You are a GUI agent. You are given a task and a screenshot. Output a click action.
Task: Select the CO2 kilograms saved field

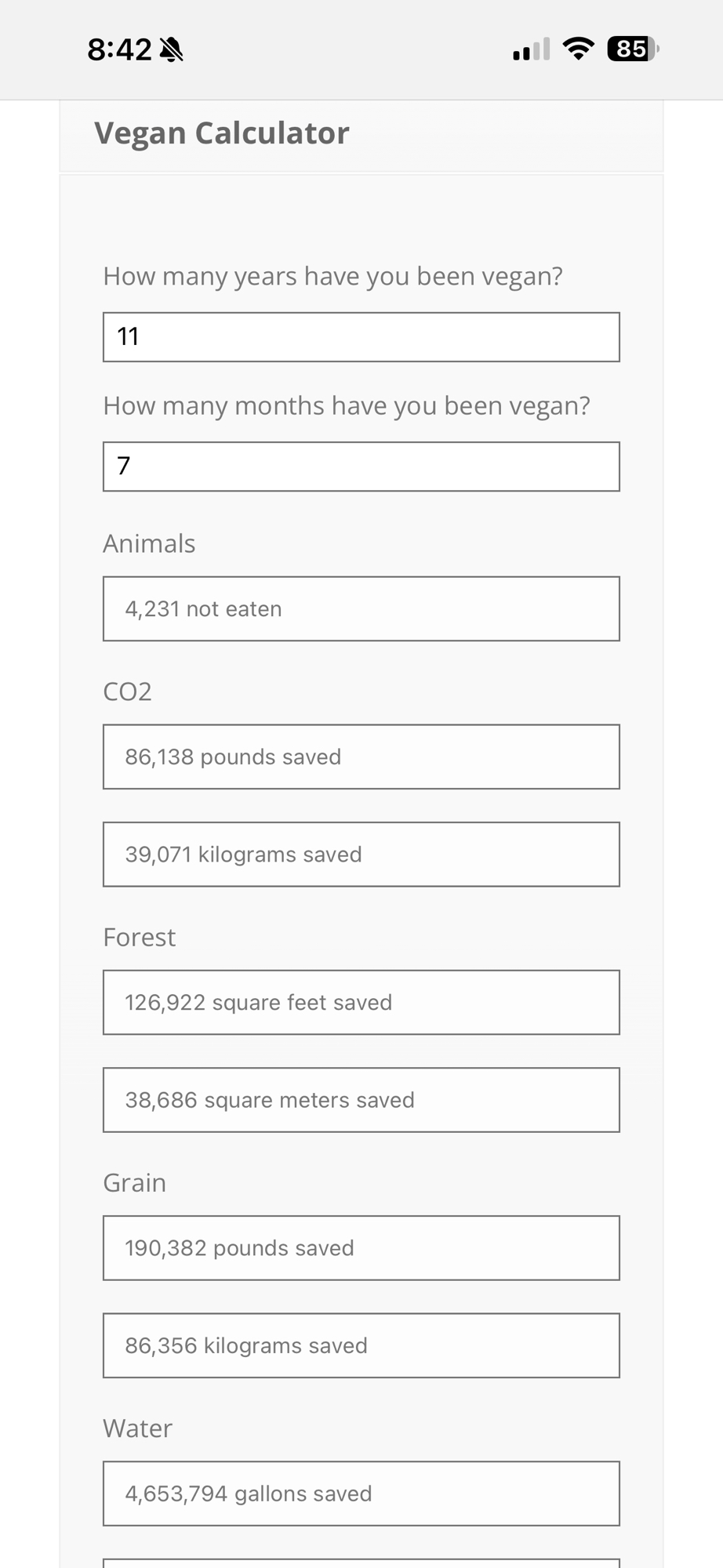361,855
